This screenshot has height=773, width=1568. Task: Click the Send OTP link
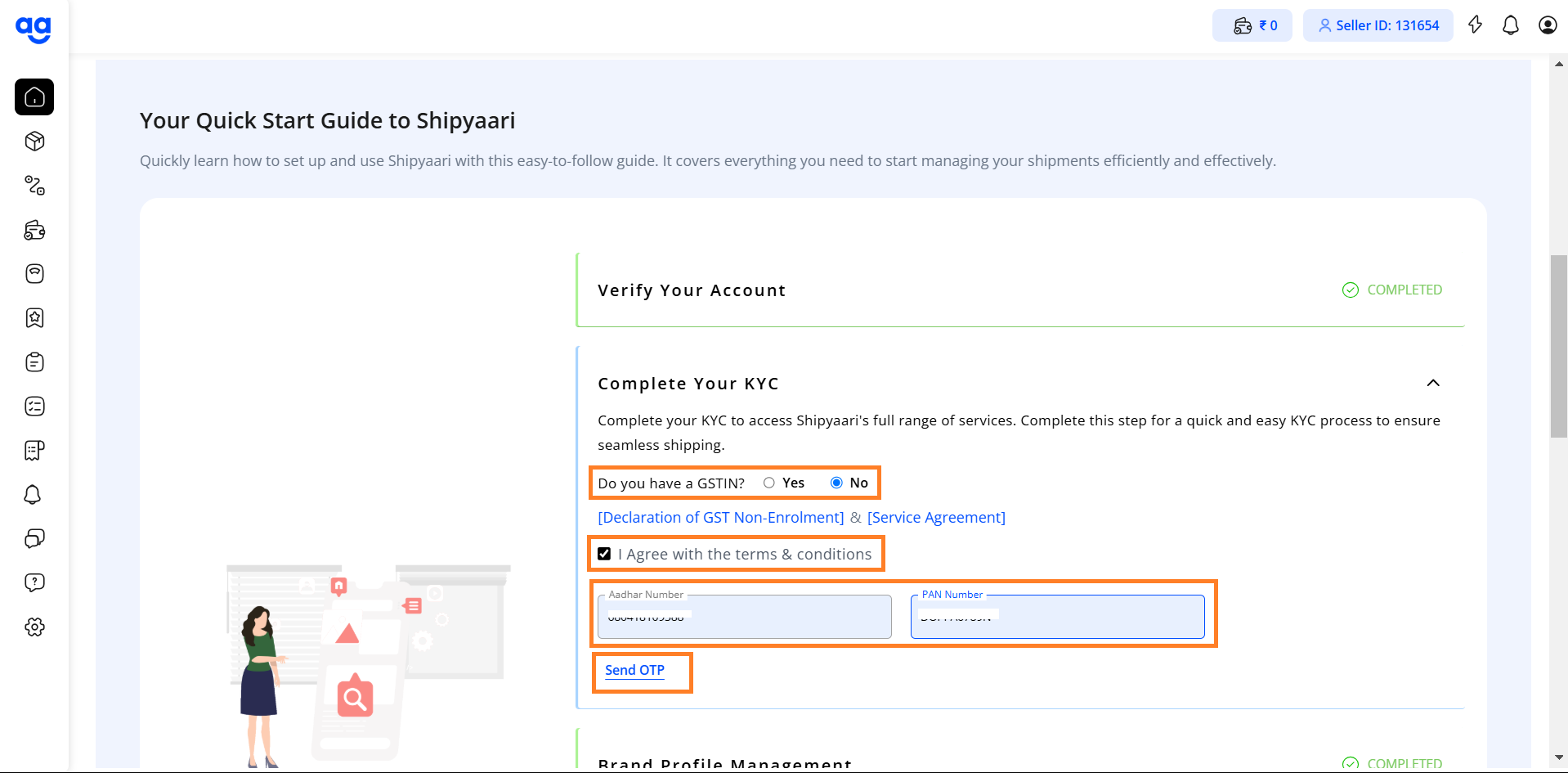coord(634,670)
